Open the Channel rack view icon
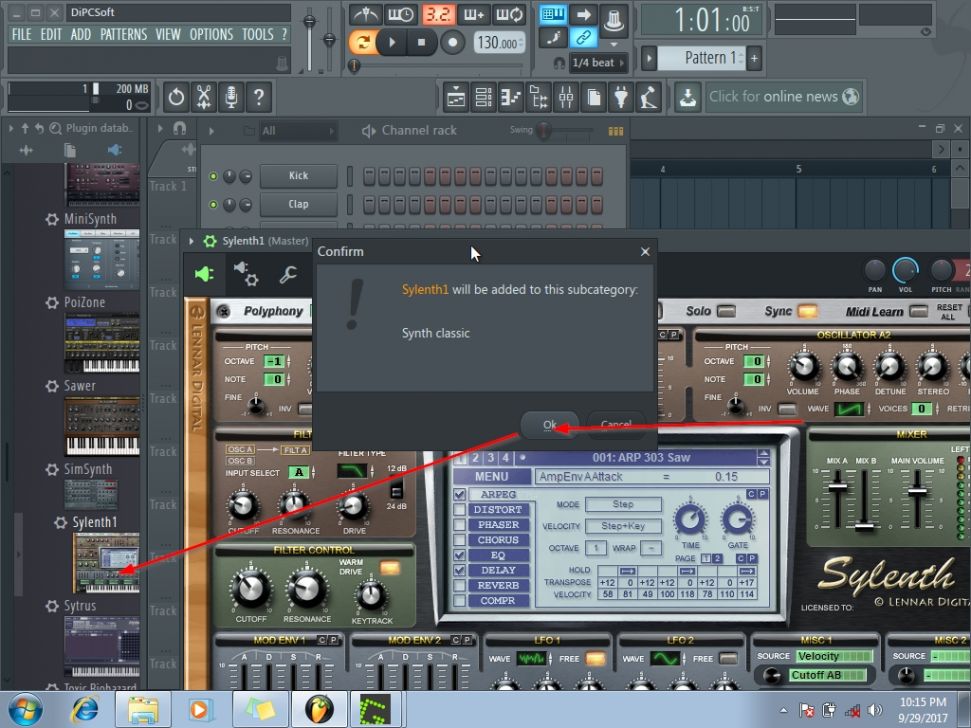 [483, 97]
